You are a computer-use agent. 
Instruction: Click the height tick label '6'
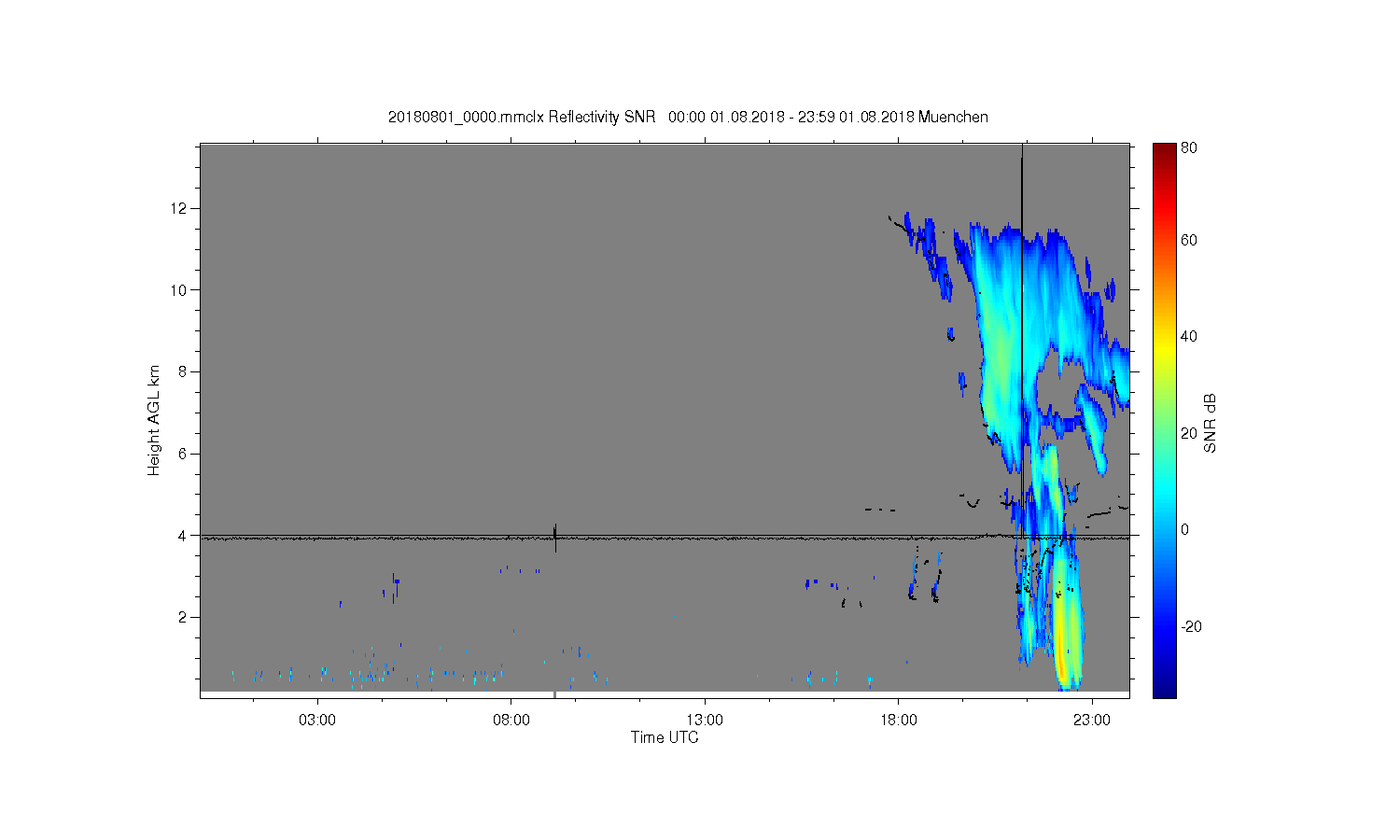point(184,454)
